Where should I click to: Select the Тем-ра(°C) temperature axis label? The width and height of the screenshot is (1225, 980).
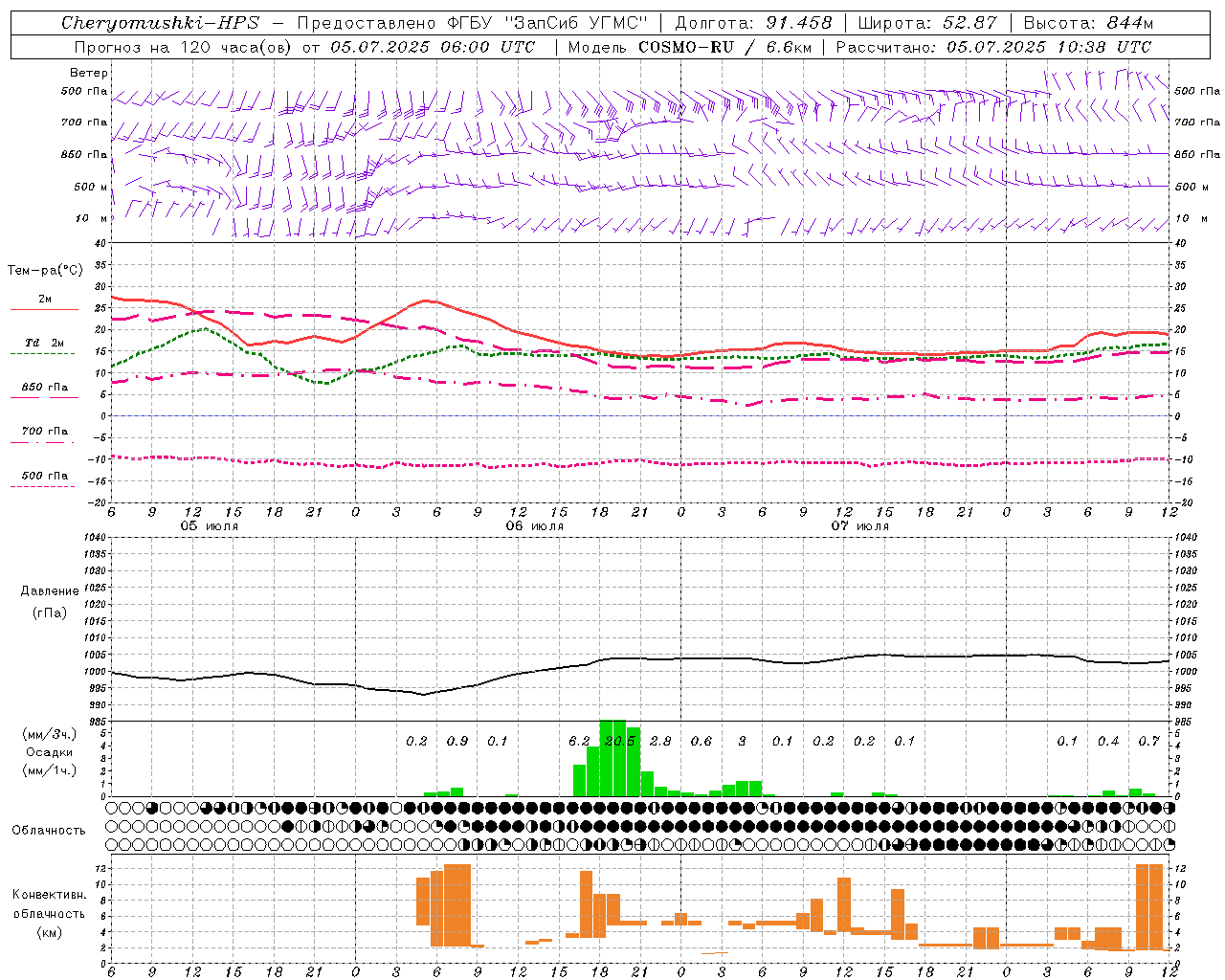click(45, 271)
